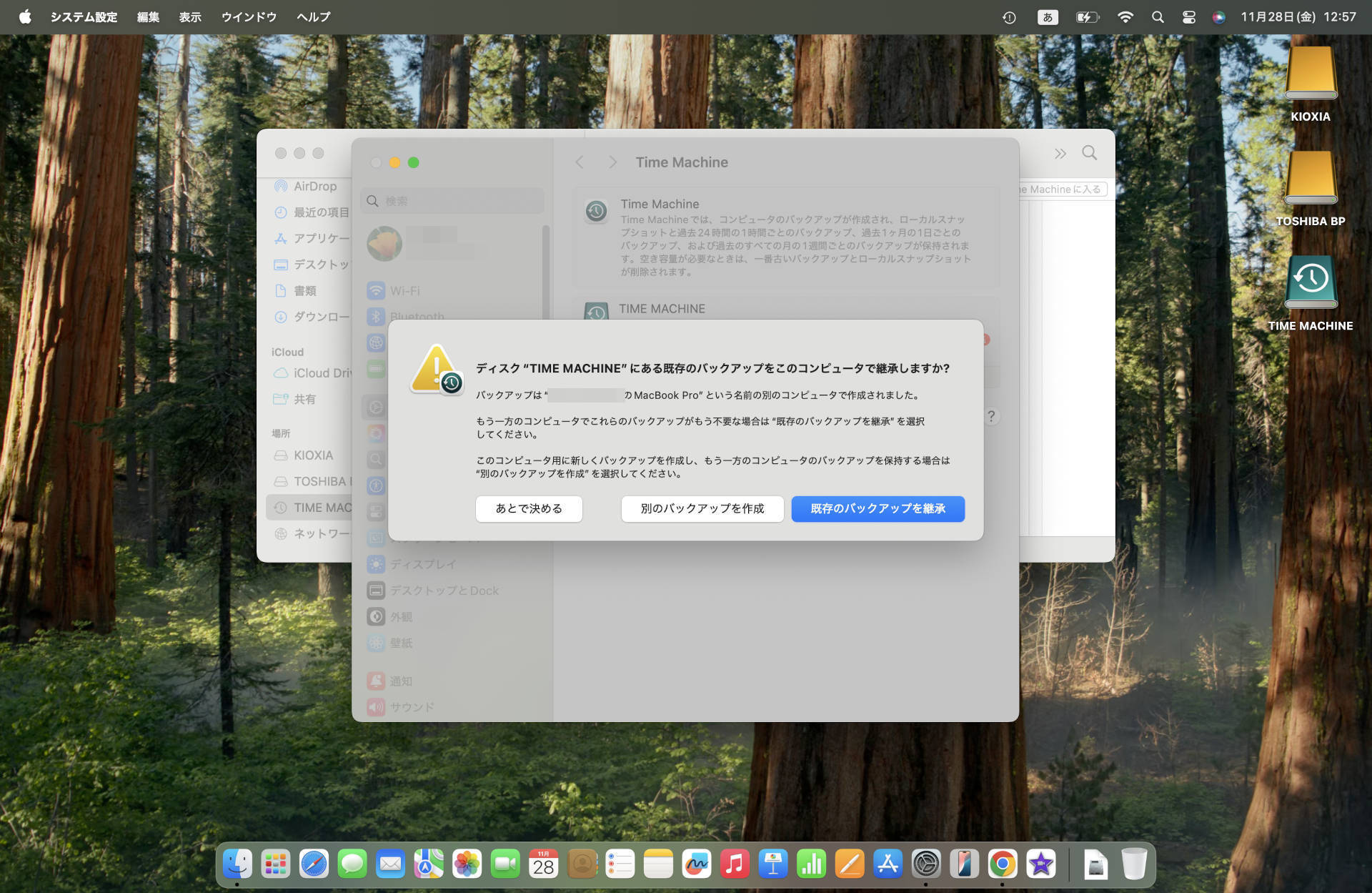Click 既存のバックアップを継承 to inherit the backup
The height and width of the screenshot is (893, 1372).
tap(878, 509)
